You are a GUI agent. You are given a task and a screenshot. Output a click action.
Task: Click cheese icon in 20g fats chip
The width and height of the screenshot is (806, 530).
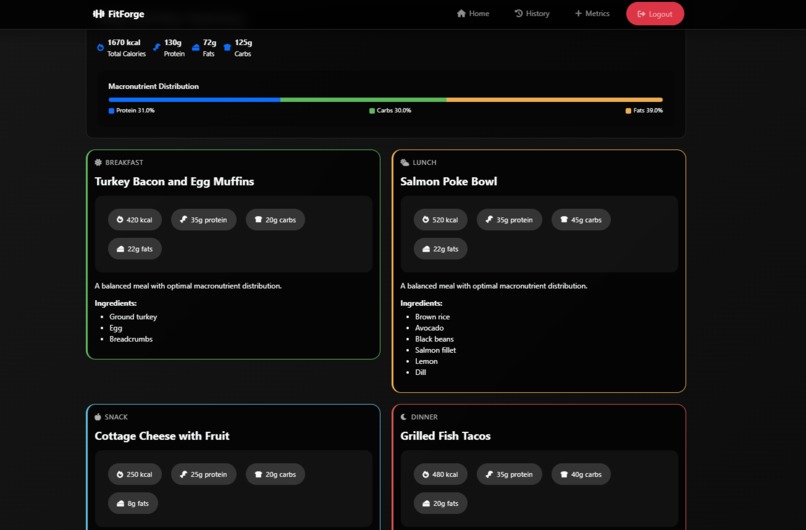click(426, 503)
